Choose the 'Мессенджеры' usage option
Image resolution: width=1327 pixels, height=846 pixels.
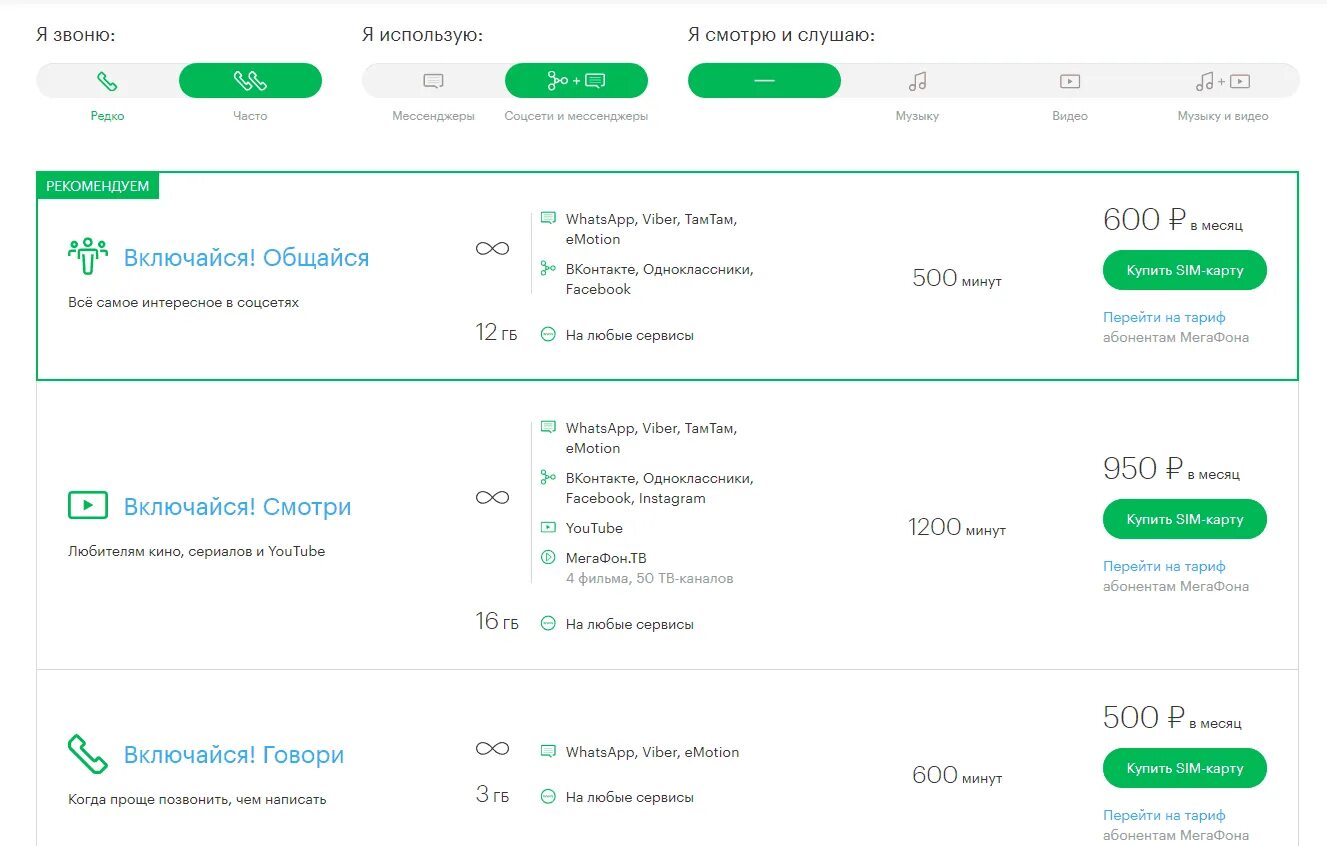433,81
